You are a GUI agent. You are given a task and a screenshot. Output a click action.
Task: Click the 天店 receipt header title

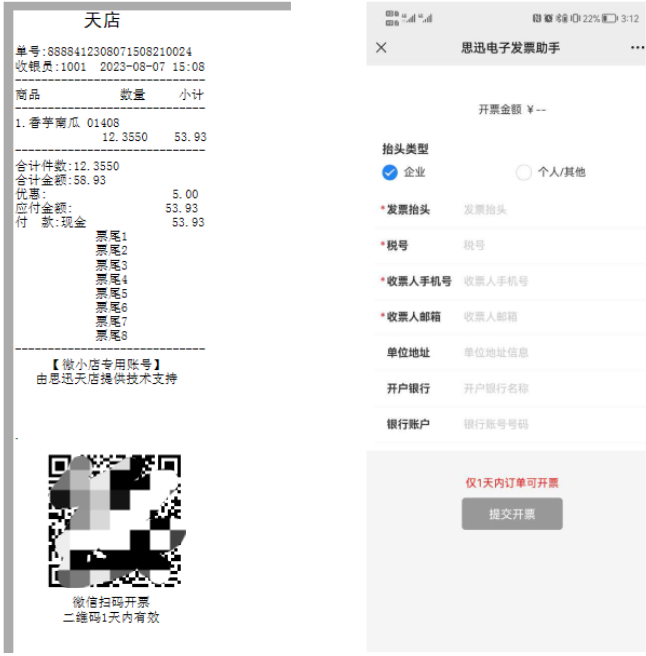coord(102,20)
